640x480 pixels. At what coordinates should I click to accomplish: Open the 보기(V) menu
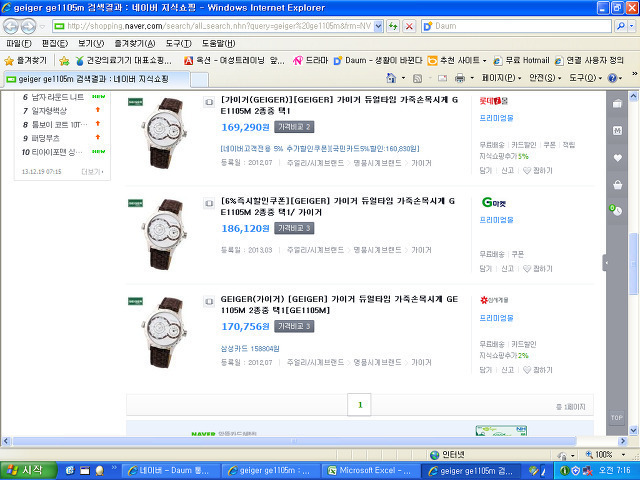pos(91,44)
